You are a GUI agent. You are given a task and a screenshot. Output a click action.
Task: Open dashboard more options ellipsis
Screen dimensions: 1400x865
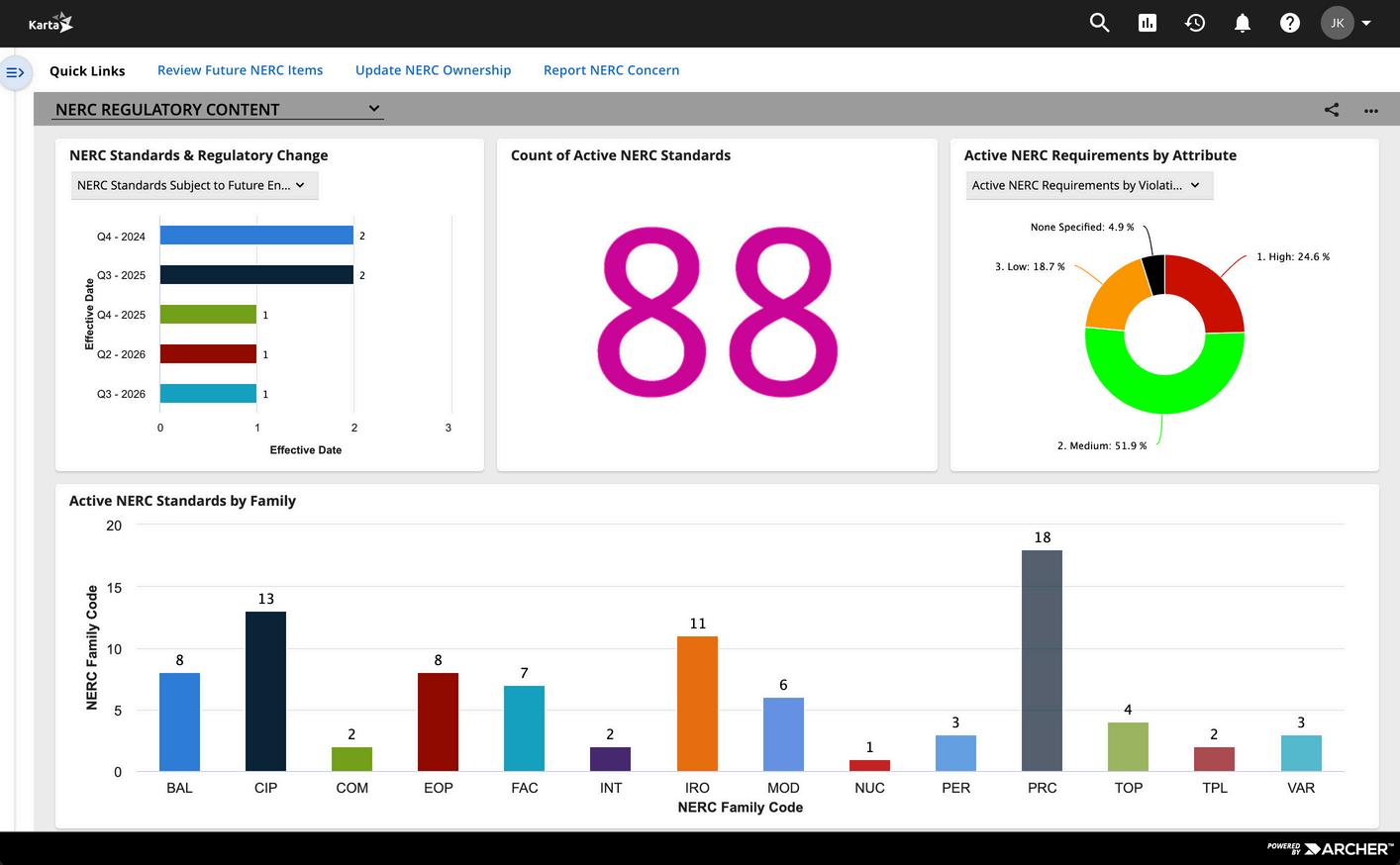(1371, 110)
